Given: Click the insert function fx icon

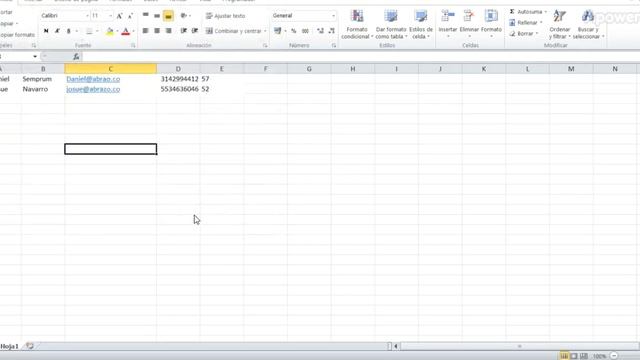Looking at the screenshot, I should pos(76,57).
